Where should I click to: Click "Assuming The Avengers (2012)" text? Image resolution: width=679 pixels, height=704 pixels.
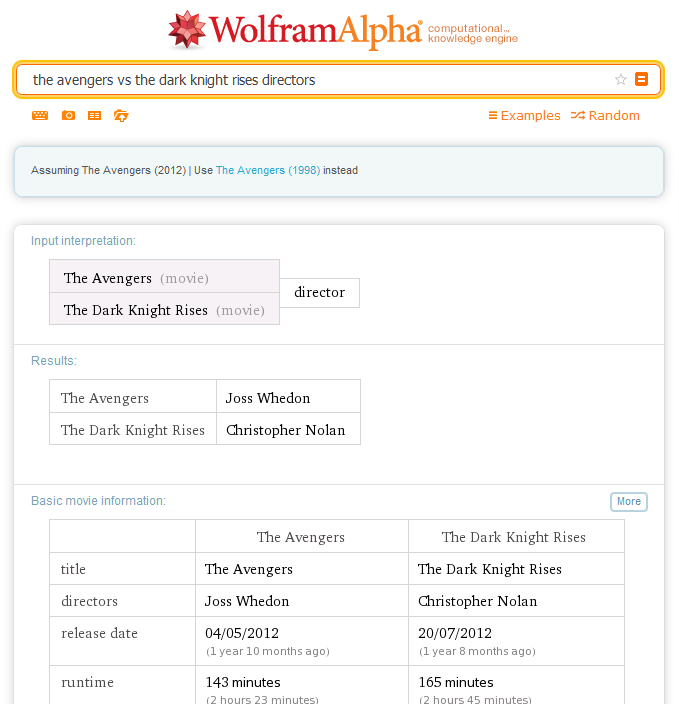(108, 170)
